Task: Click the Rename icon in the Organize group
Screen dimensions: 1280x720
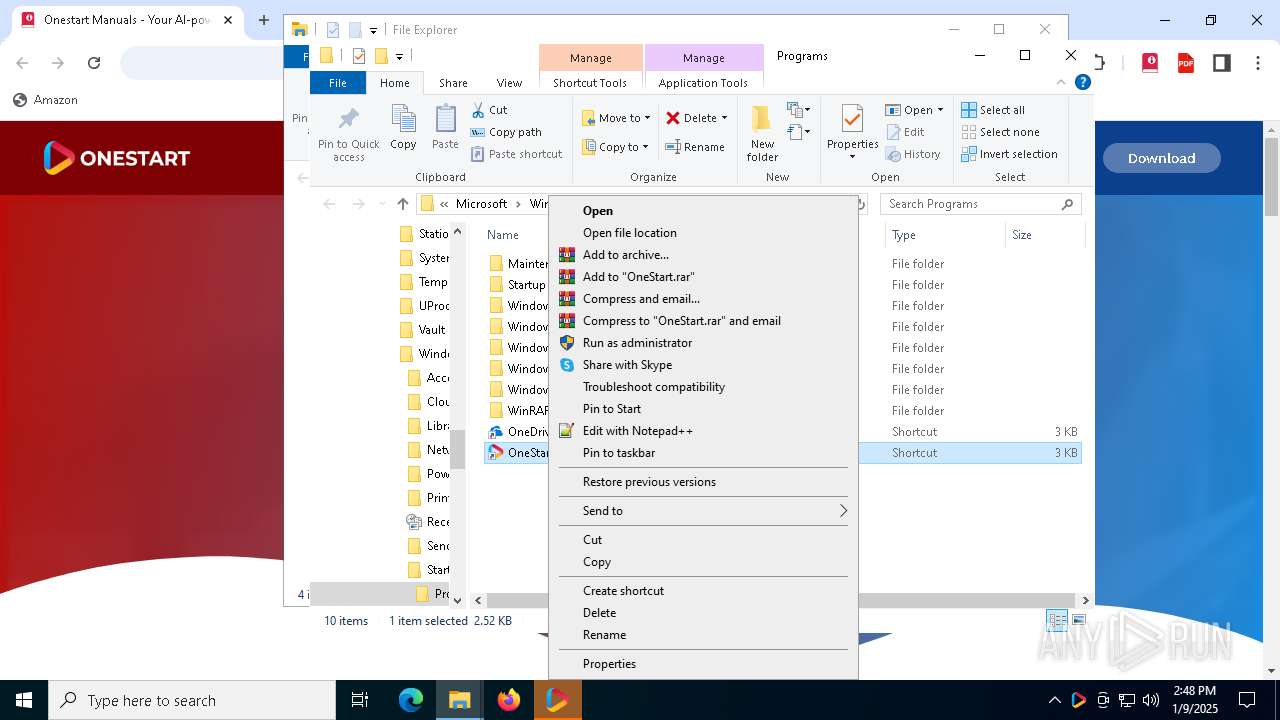Action: pyautogui.click(x=674, y=147)
